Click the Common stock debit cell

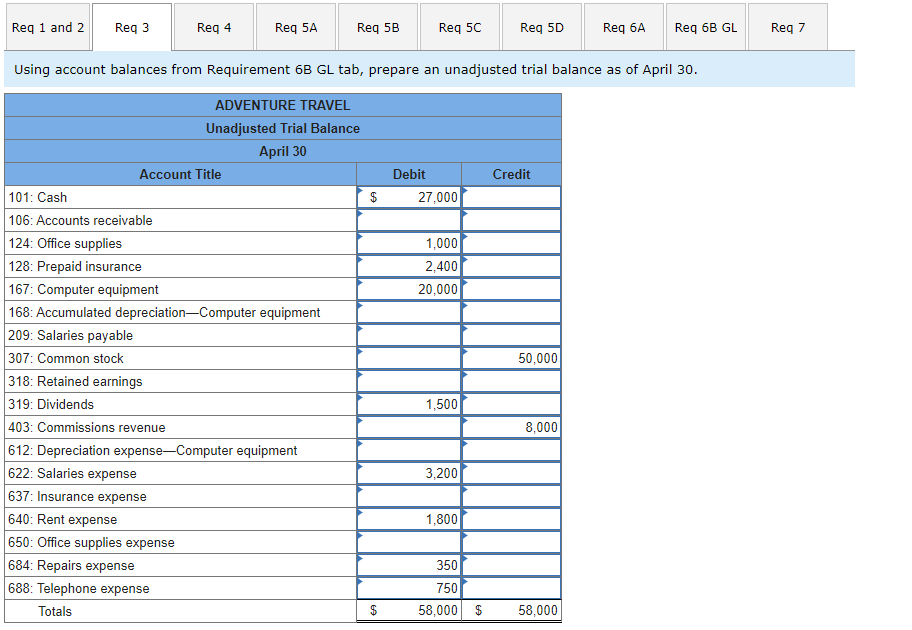pos(409,358)
